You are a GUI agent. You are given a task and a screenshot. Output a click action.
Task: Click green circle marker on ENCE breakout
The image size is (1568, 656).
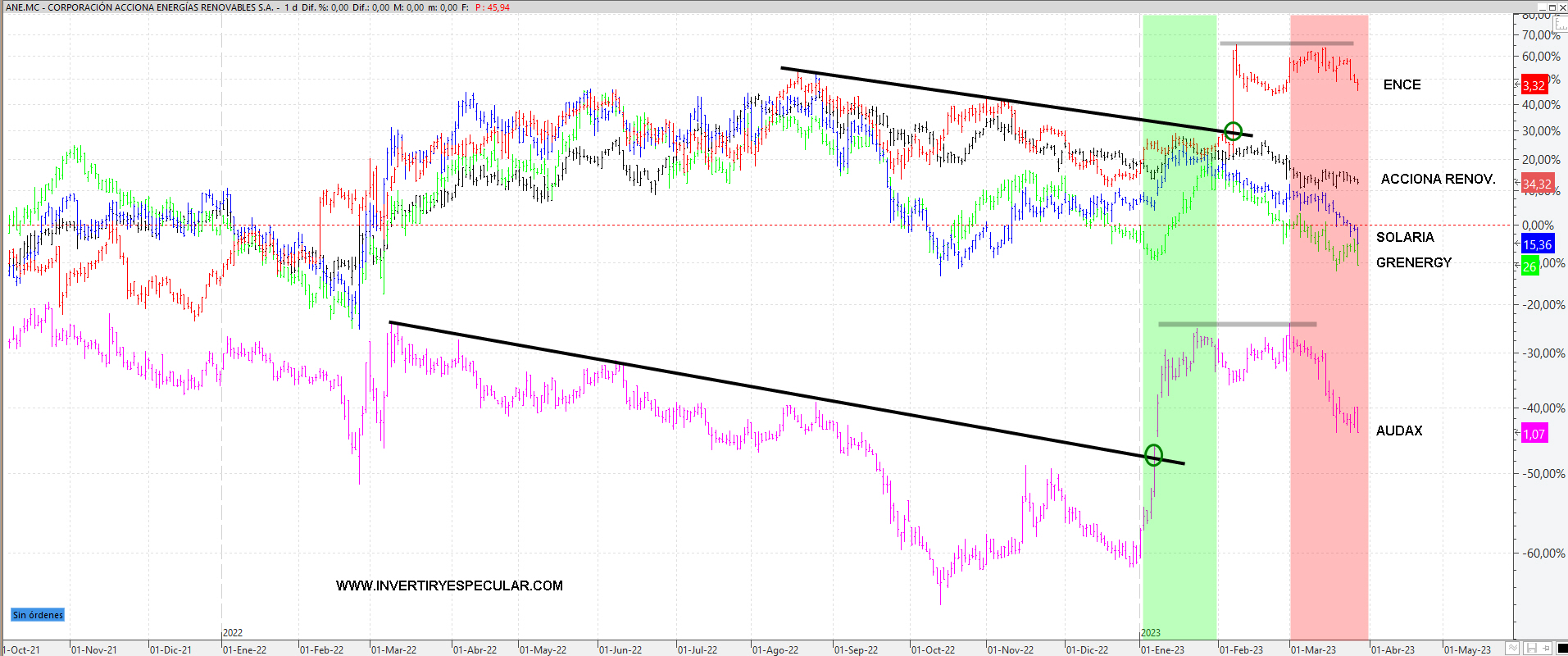click(x=1233, y=131)
